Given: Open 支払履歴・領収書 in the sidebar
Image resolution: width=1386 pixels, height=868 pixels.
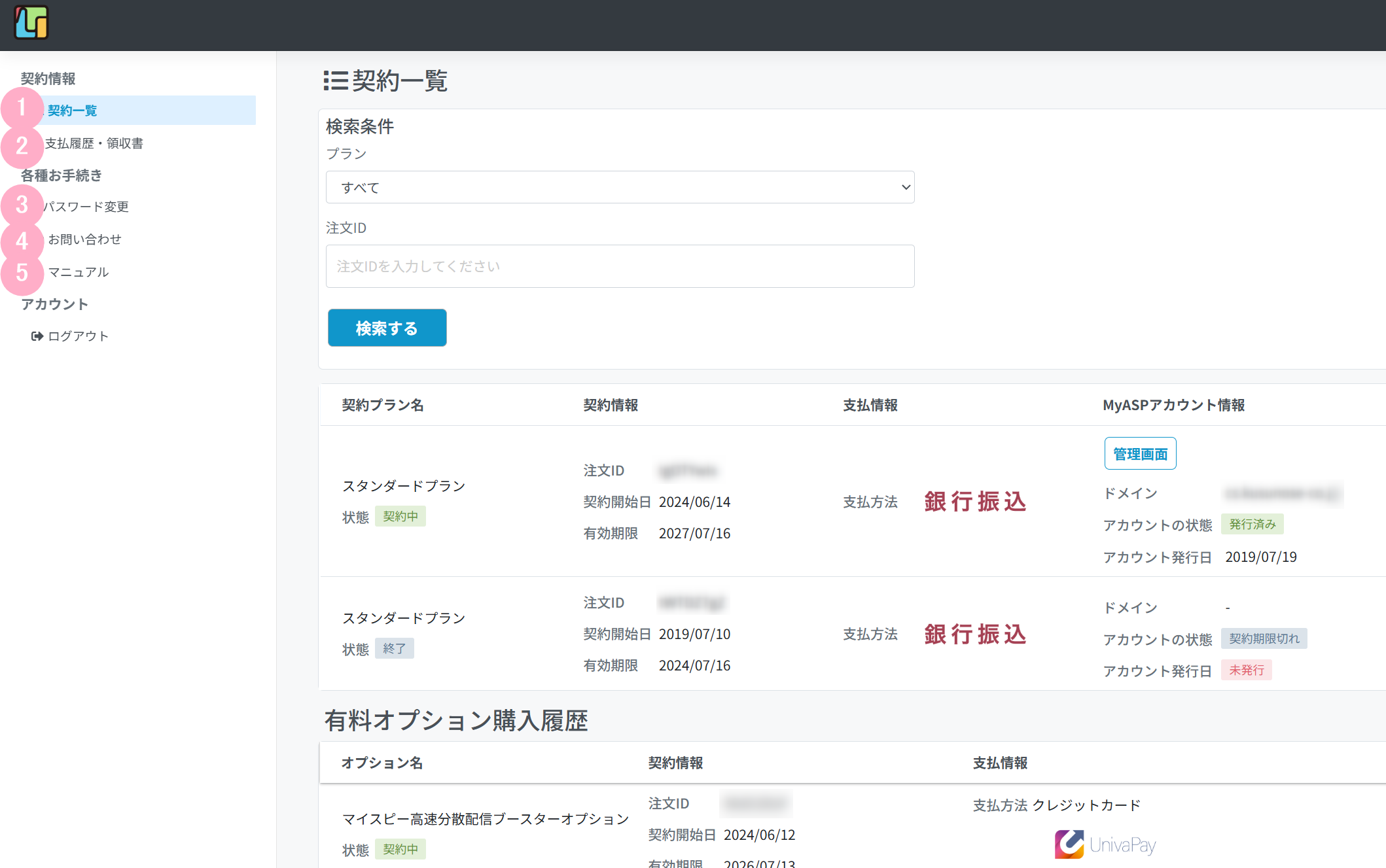Looking at the screenshot, I should [x=94, y=143].
